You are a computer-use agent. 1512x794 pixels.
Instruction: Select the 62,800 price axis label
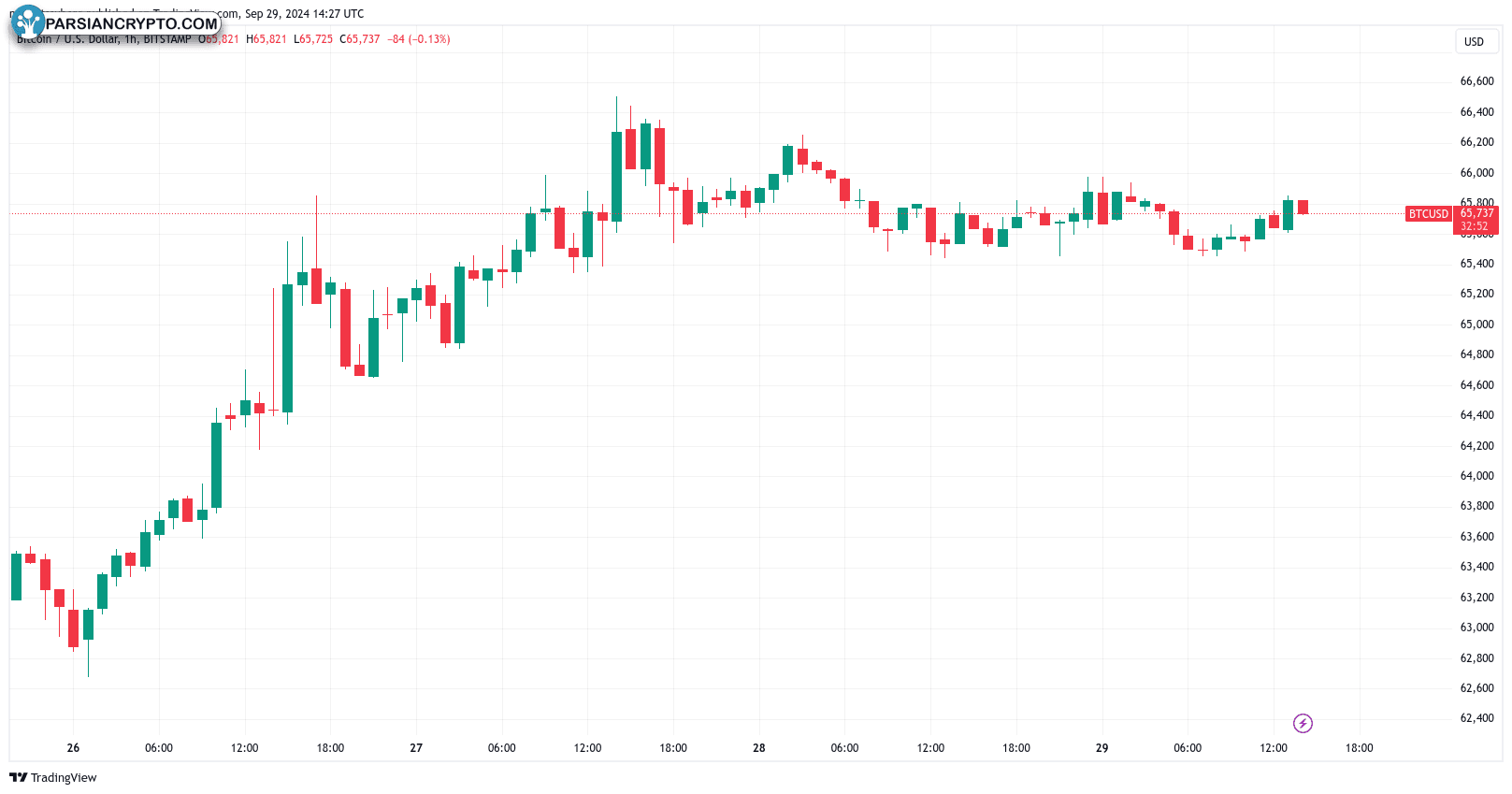pyautogui.click(x=1477, y=658)
